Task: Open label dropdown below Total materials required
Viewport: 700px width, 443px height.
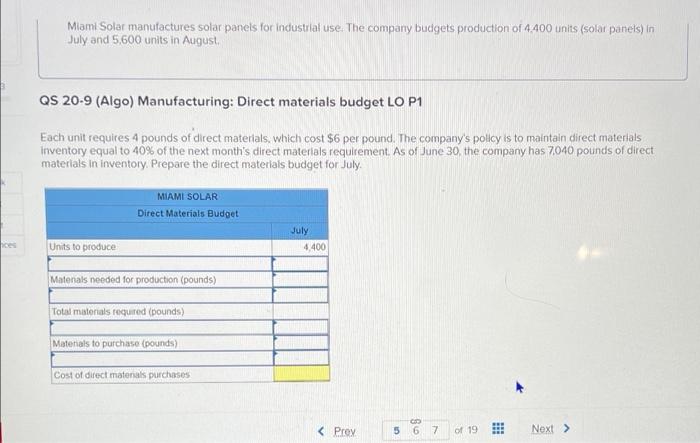Action: (162, 327)
